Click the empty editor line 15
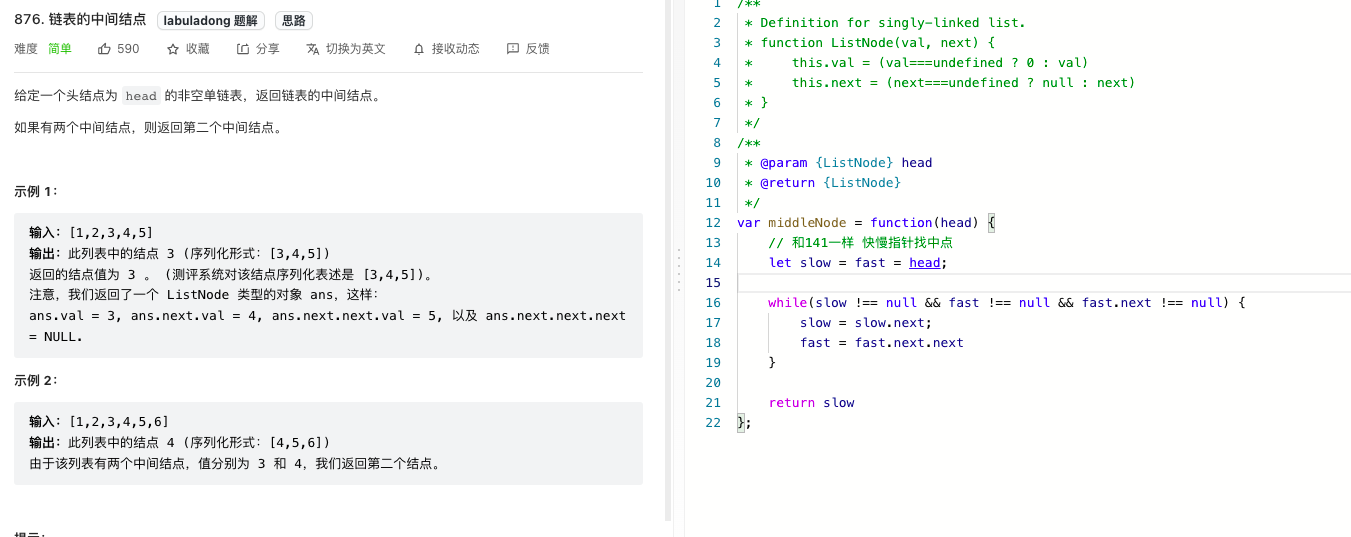 tap(1043, 283)
